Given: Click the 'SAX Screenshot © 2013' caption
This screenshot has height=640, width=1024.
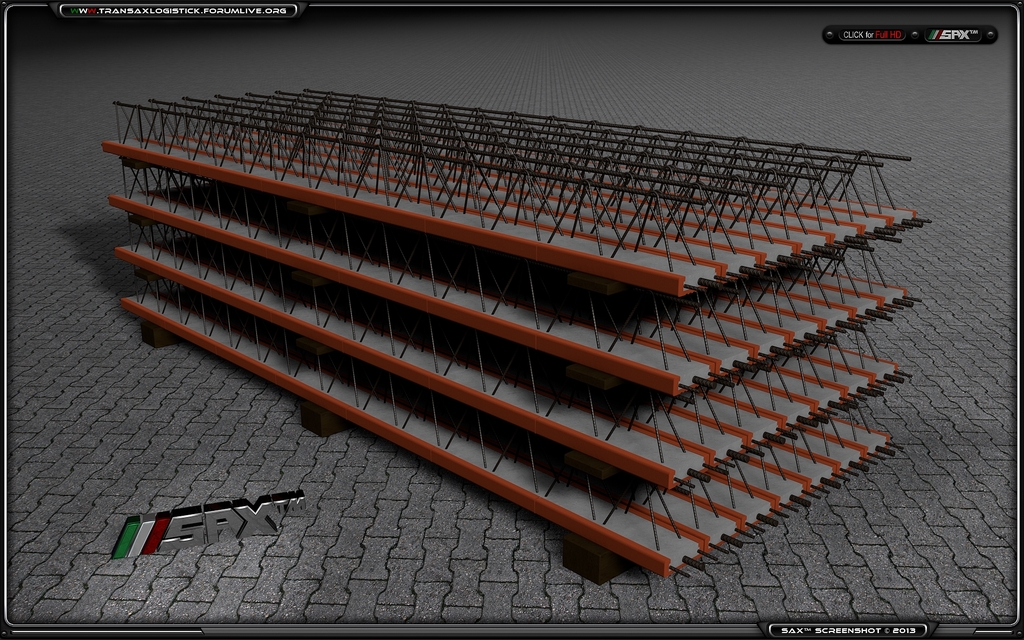Looking at the screenshot, I should coord(847,630).
